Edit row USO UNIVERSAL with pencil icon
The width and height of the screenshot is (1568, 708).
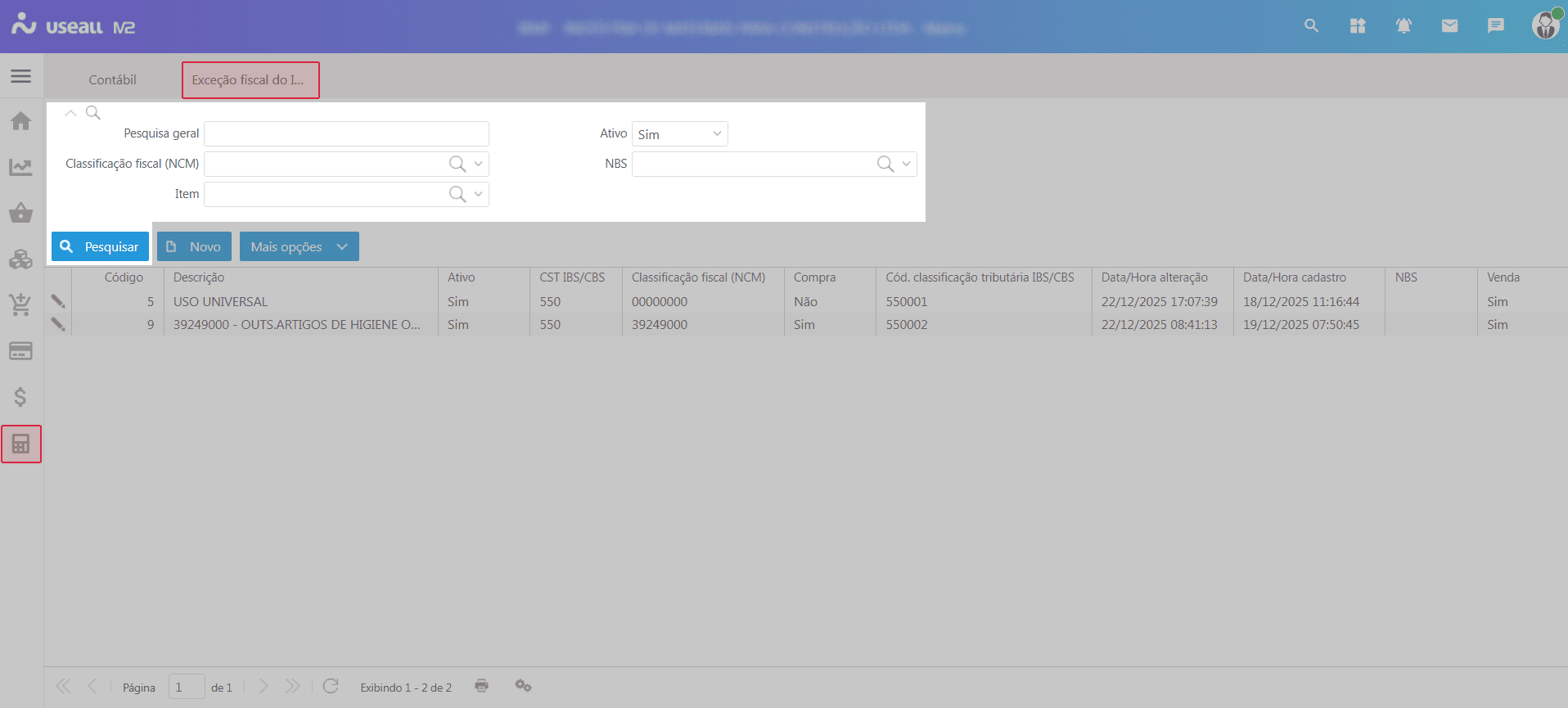pyautogui.click(x=58, y=301)
